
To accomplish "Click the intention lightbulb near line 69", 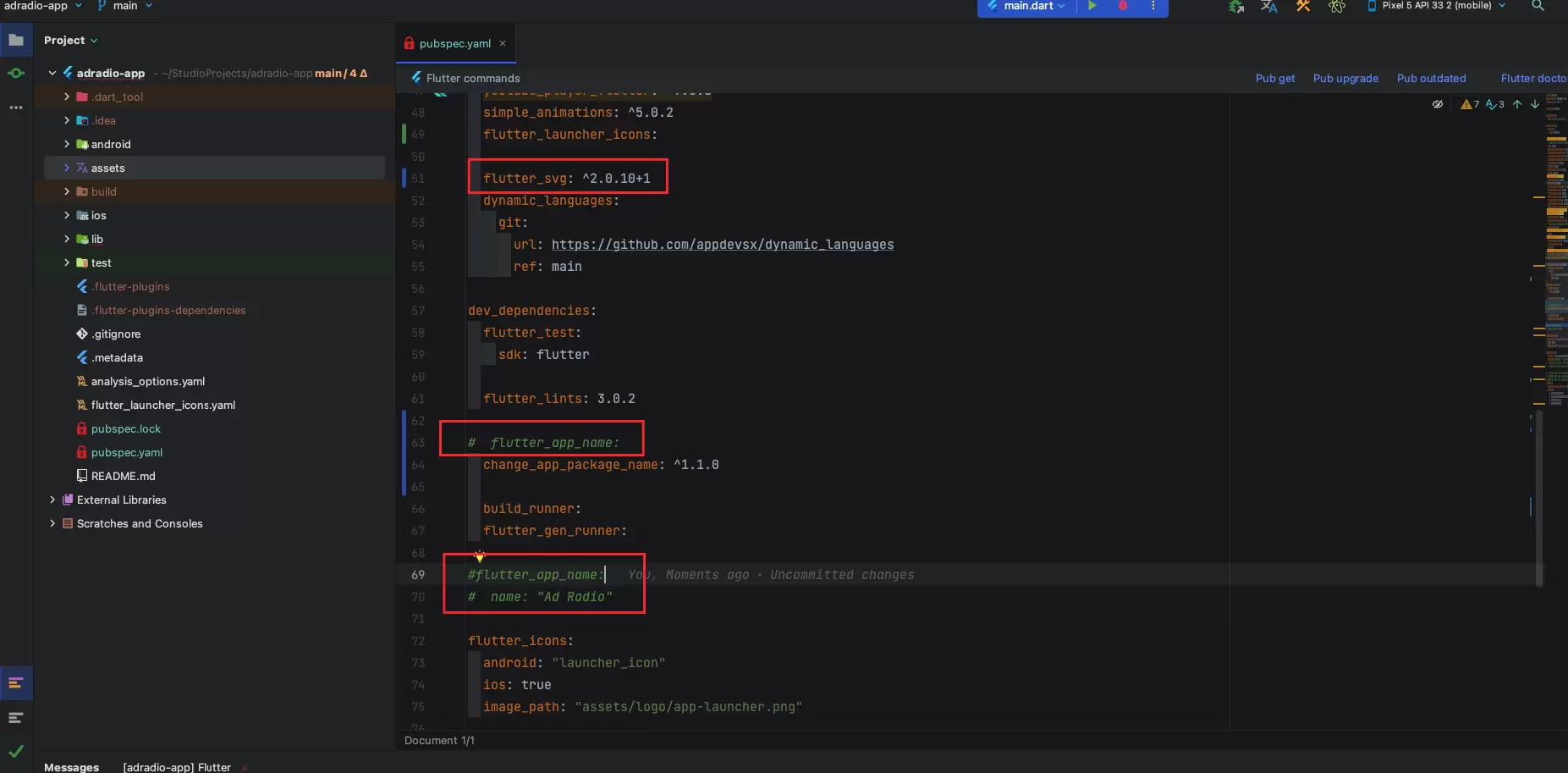I will point(480,556).
